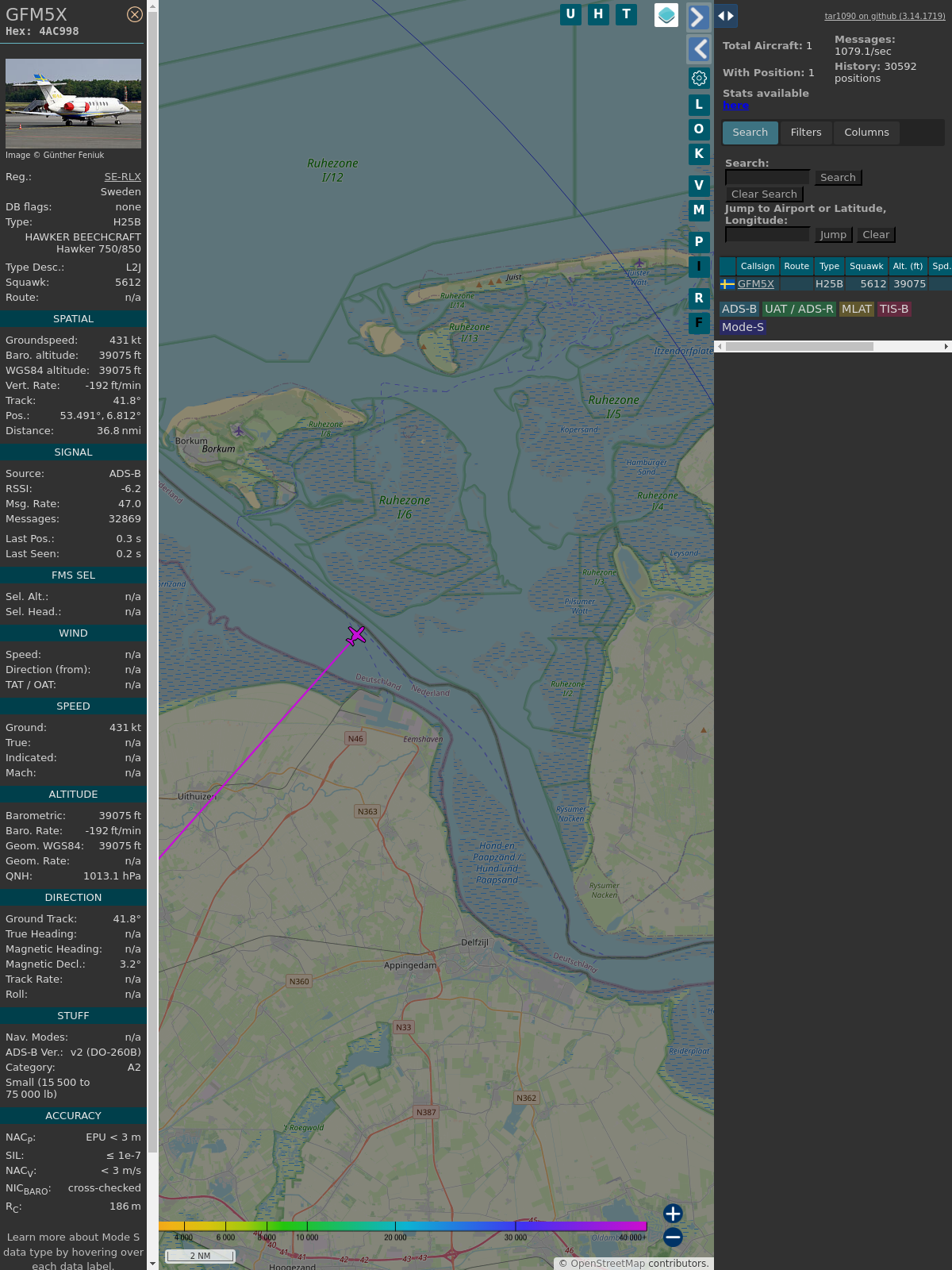Screen dimensions: 952x1270
Task: Click squawk value 5612 in table
Action: point(873,284)
